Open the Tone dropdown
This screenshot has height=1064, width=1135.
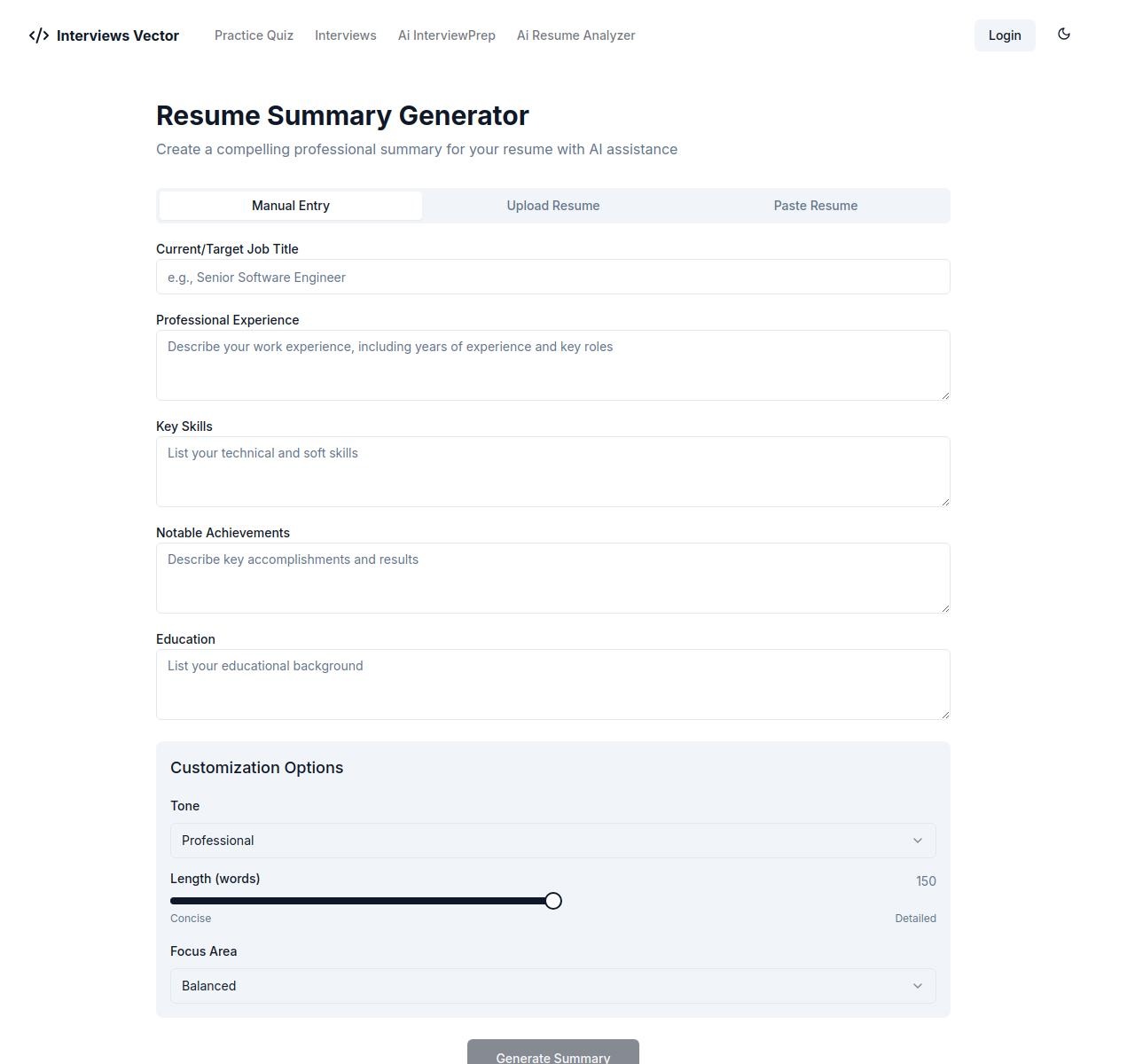pos(552,841)
